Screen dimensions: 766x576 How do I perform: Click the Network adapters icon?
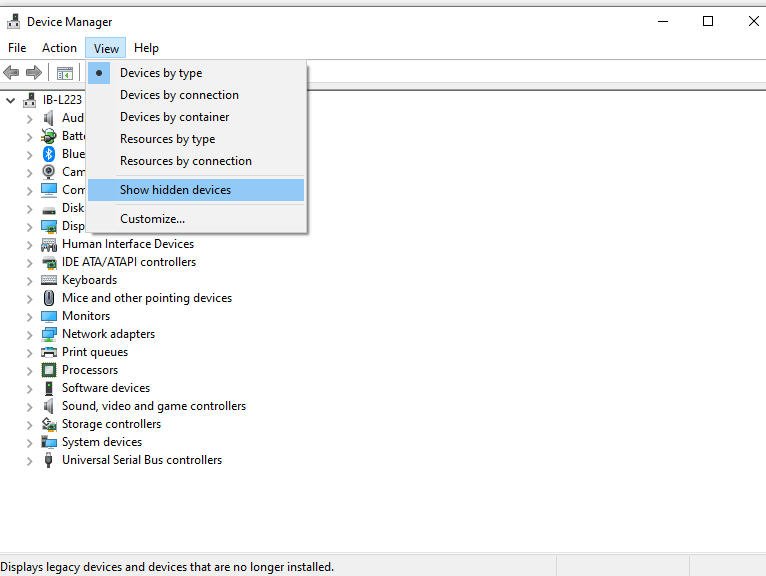click(49, 334)
